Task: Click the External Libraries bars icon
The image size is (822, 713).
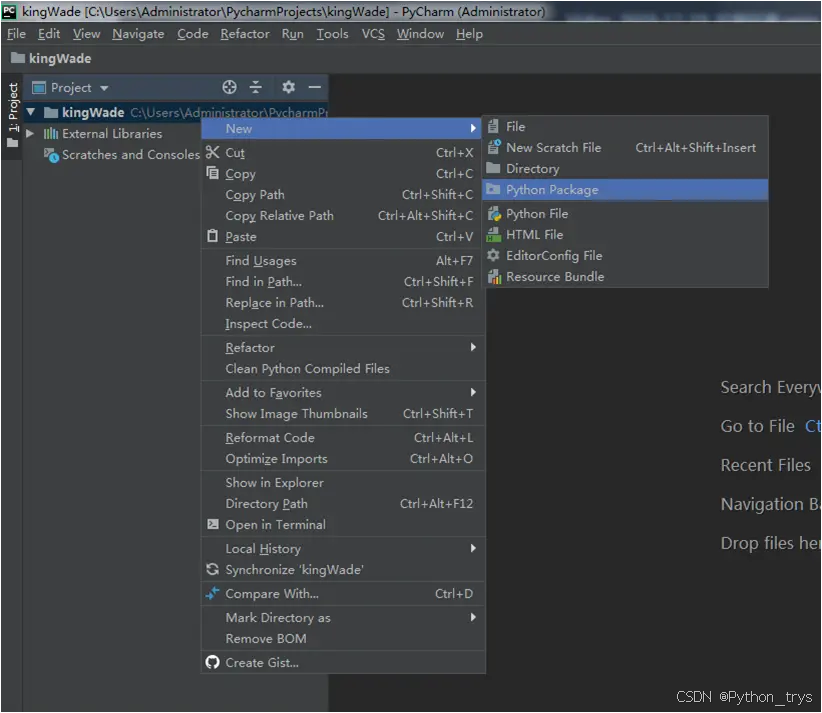Action: 51,134
